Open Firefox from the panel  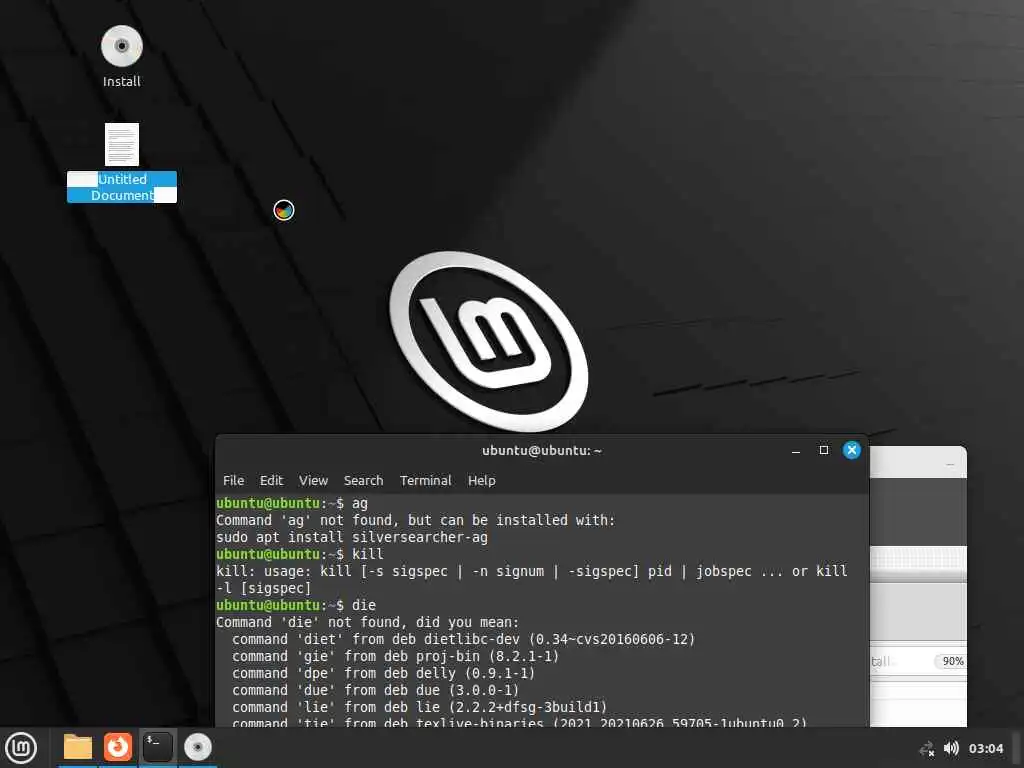click(118, 746)
